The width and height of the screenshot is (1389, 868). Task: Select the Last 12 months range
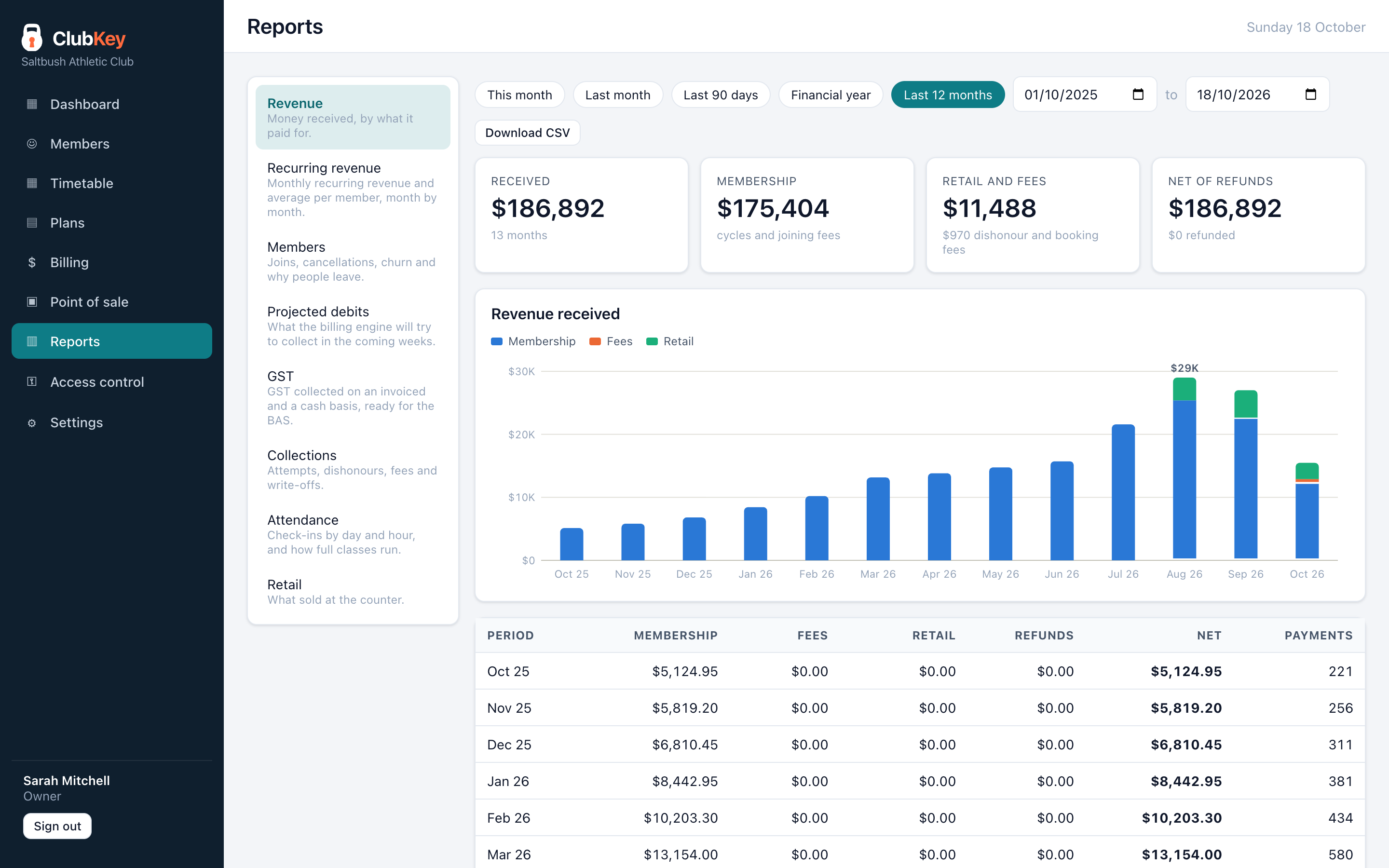coord(948,95)
